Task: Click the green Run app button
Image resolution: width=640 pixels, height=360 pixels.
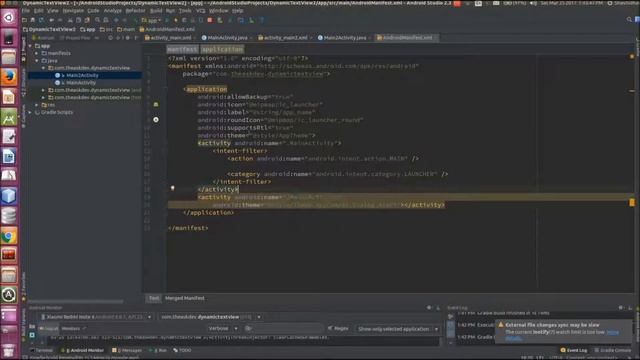Action: (167, 20)
